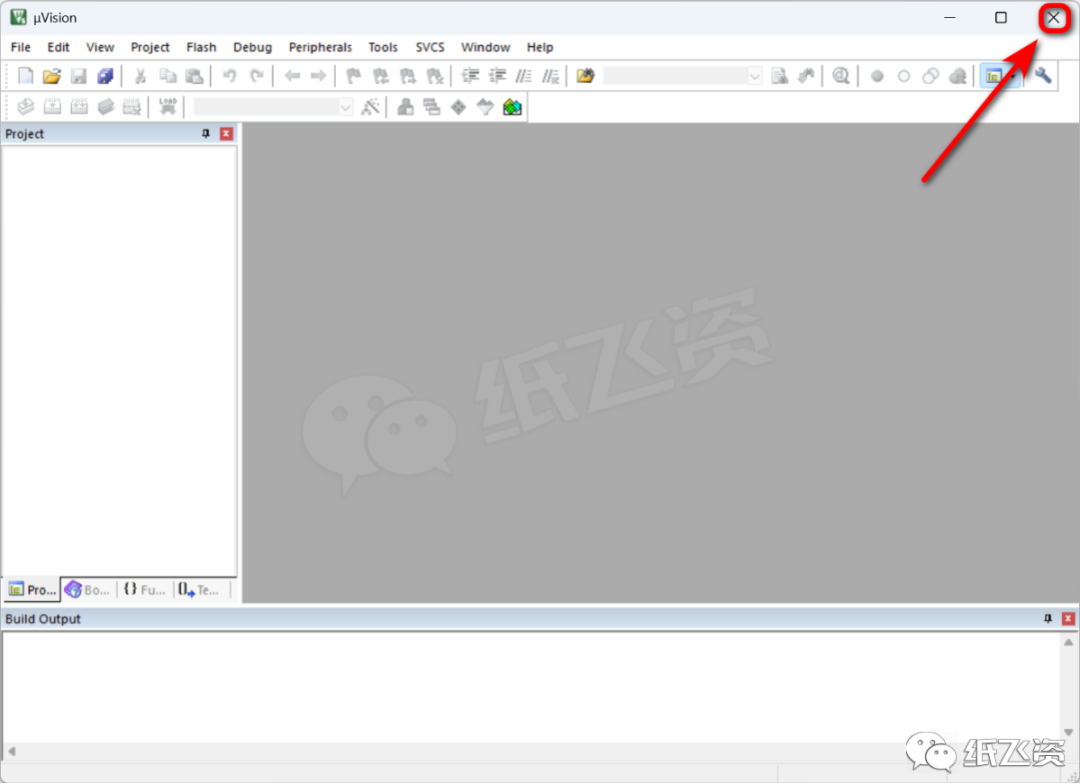
Task: Switch to the Project tab at panel bottom
Action: pyautogui.click(x=32, y=590)
